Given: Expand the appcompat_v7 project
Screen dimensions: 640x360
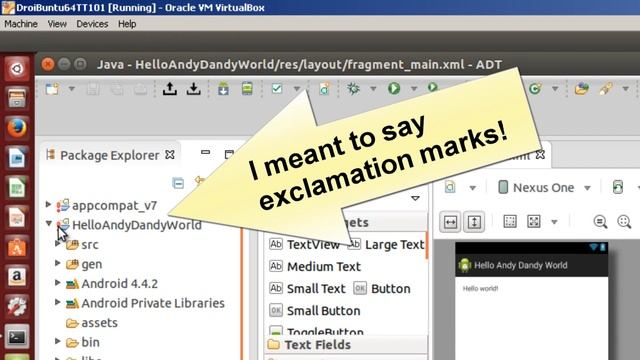Looking at the screenshot, I should tap(49, 204).
